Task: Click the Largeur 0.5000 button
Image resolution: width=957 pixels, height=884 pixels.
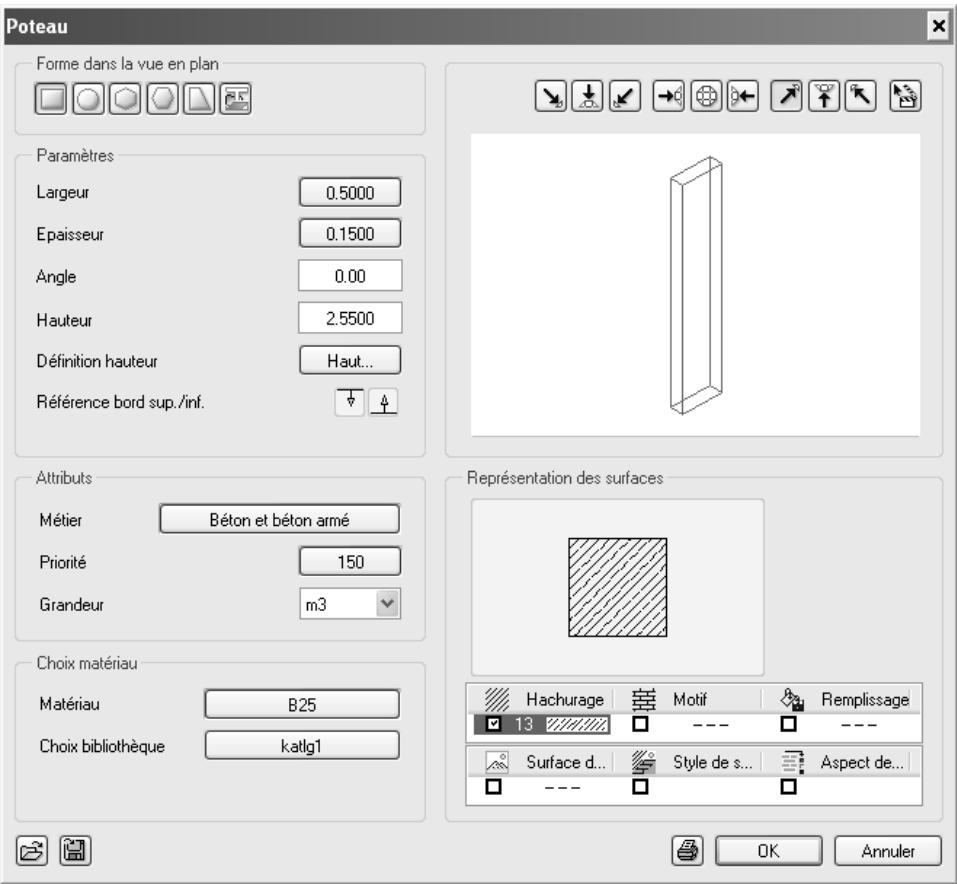Action: 350,193
